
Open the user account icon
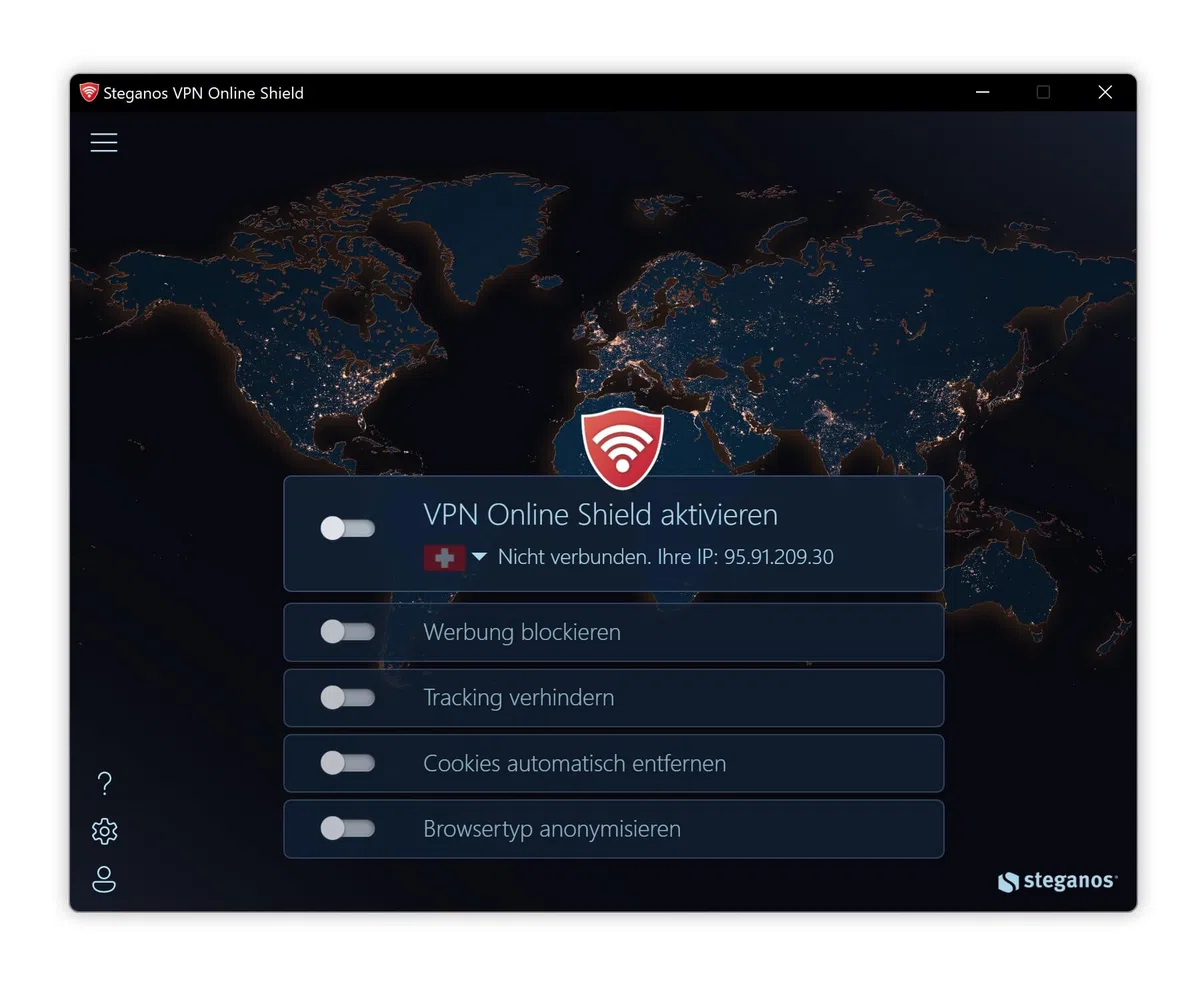pyautogui.click(x=104, y=879)
